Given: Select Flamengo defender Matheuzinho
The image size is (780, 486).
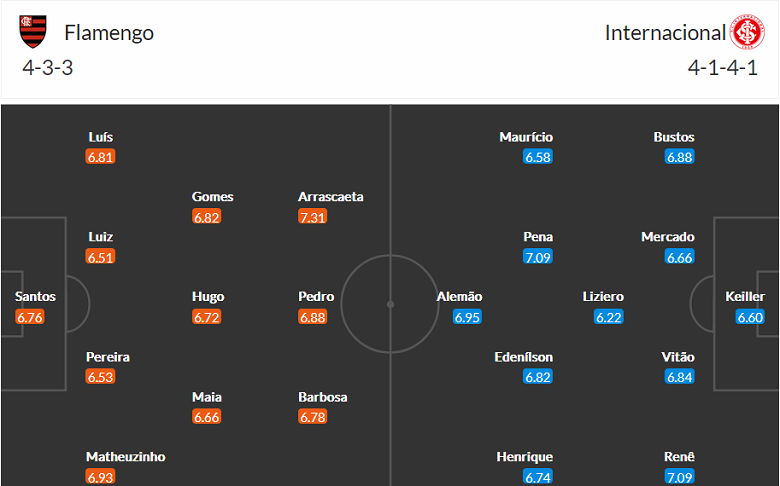Looking at the screenshot, I should (126, 457).
